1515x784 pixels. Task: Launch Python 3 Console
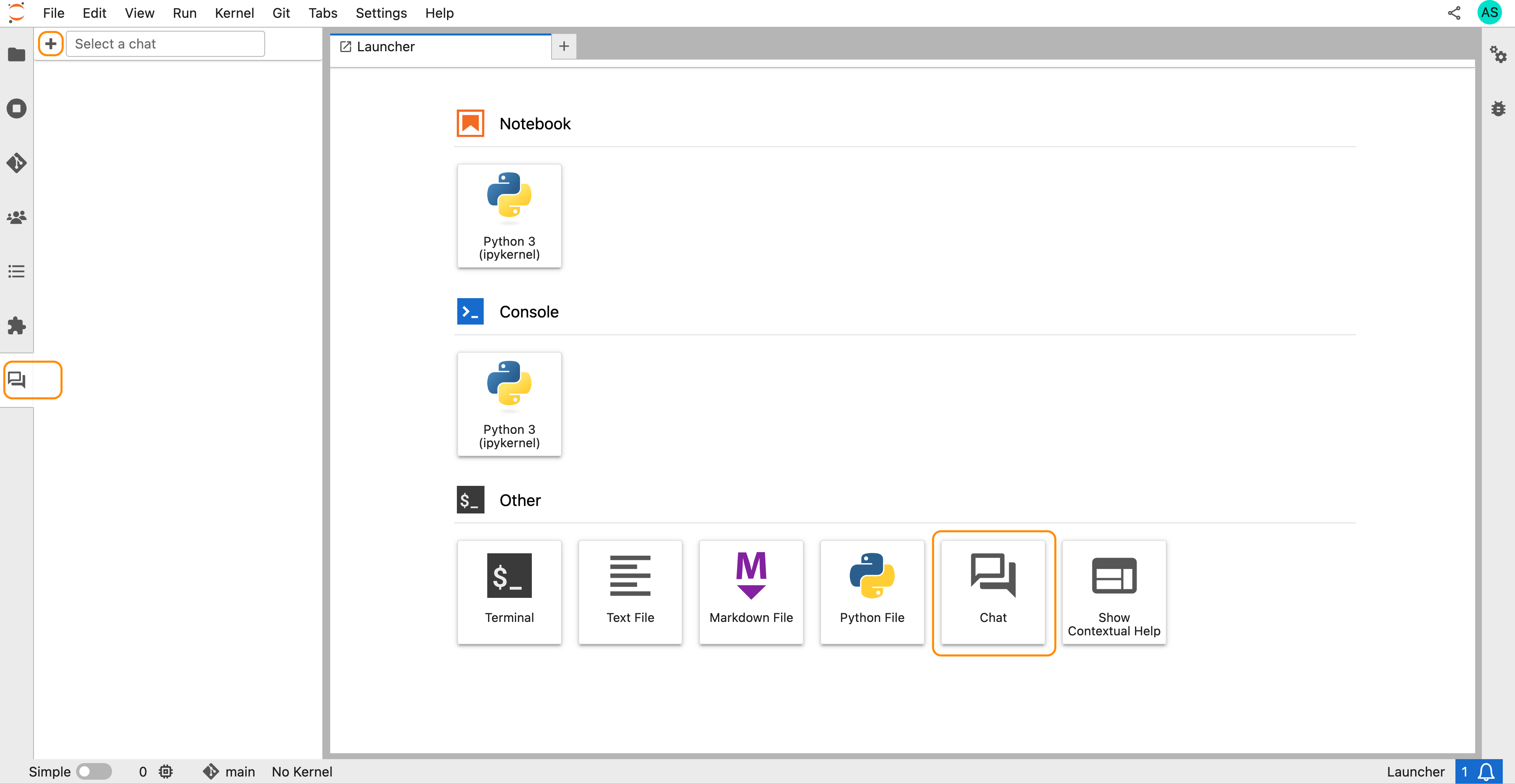509,404
